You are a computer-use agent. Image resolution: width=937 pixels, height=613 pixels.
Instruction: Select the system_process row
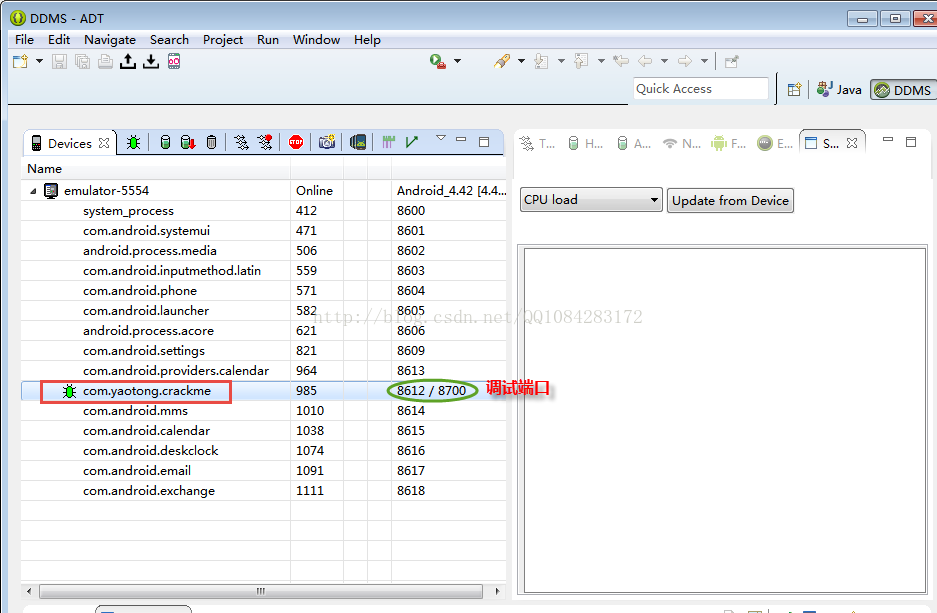pyautogui.click(x=264, y=211)
